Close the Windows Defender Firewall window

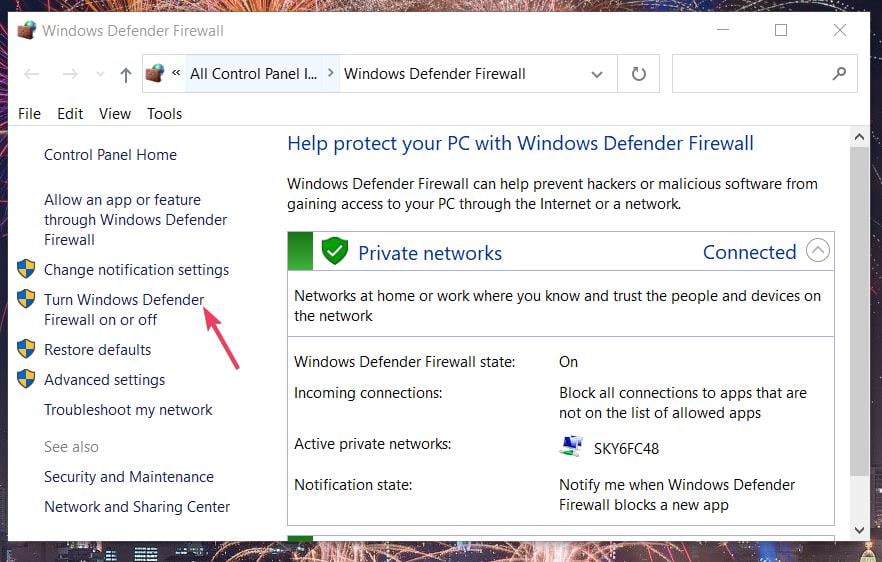point(840,30)
